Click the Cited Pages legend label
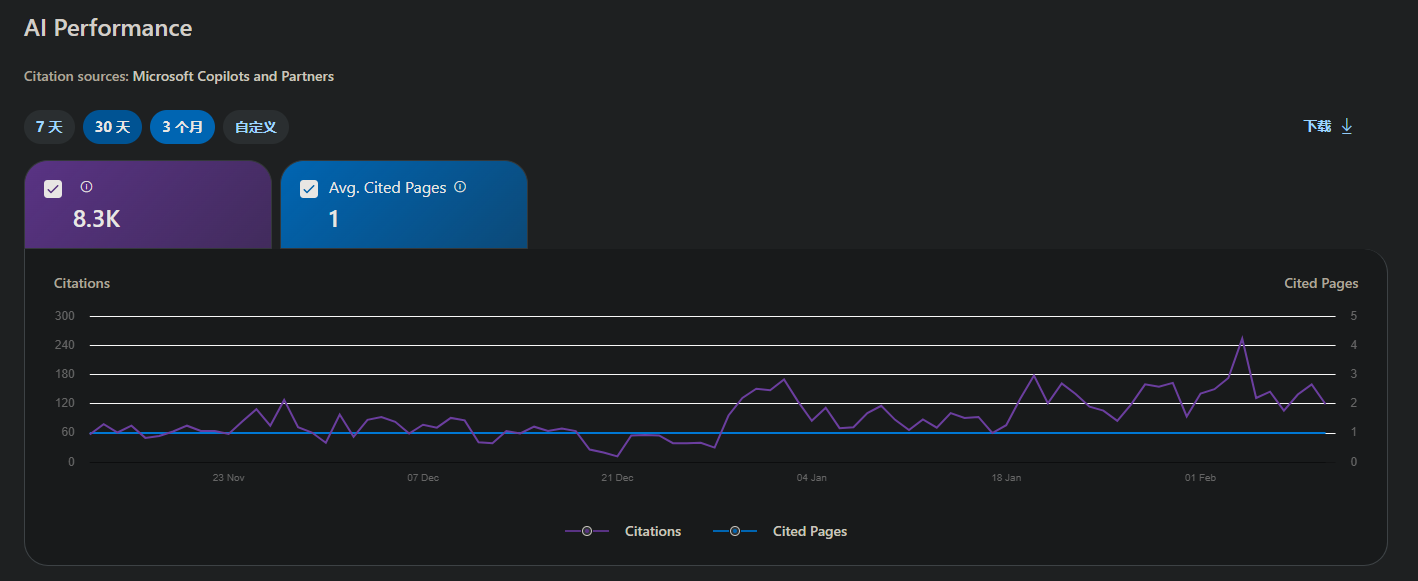1418x581 pixels. point(809,531)
